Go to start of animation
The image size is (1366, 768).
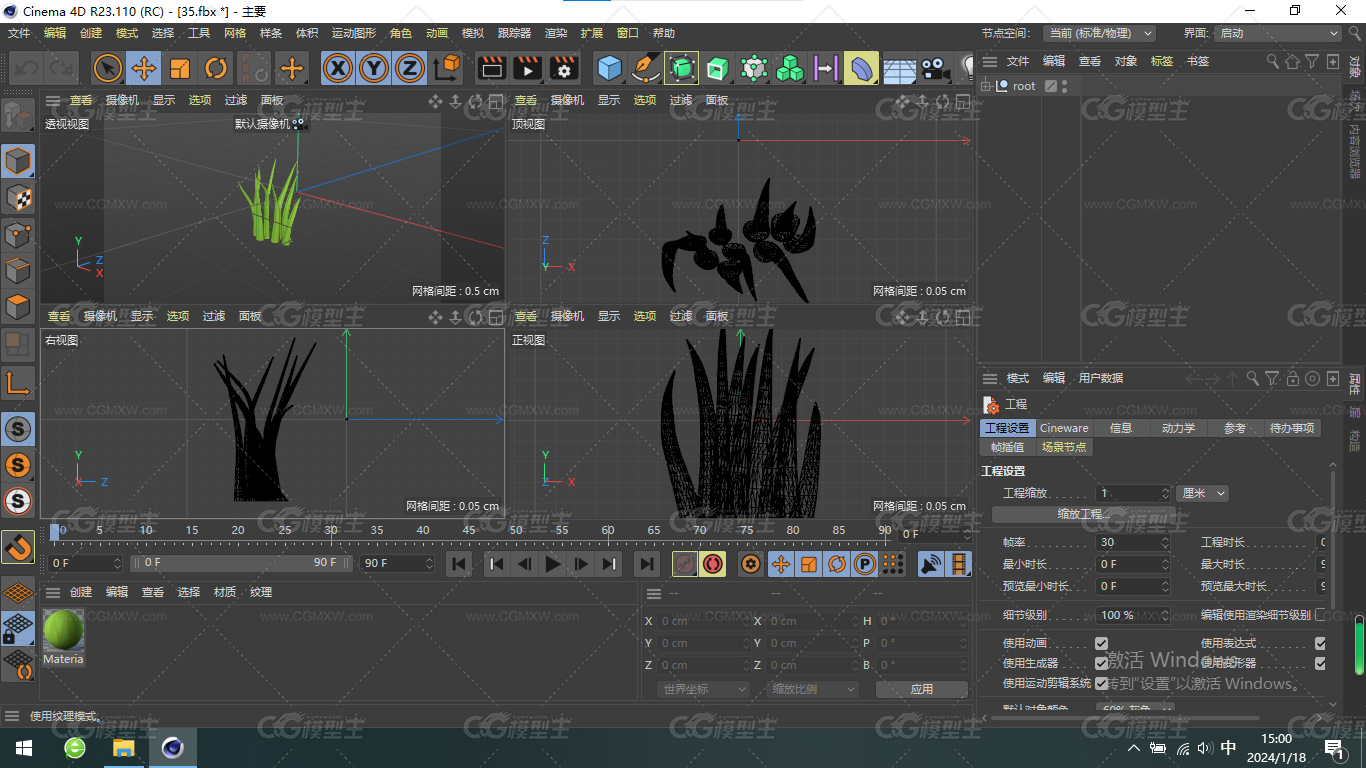[x=459, y=564]
